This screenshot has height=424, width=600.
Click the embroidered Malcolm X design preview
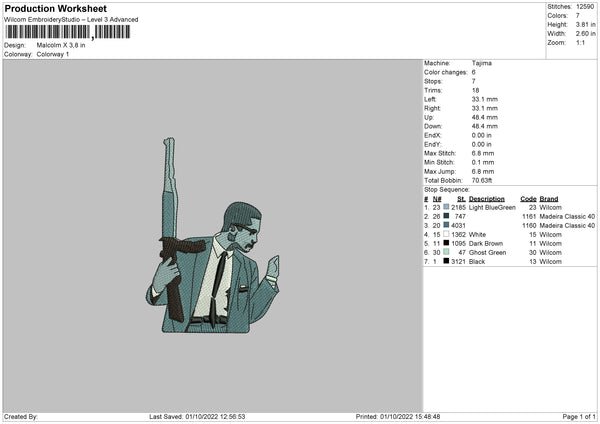coord(213,236)
